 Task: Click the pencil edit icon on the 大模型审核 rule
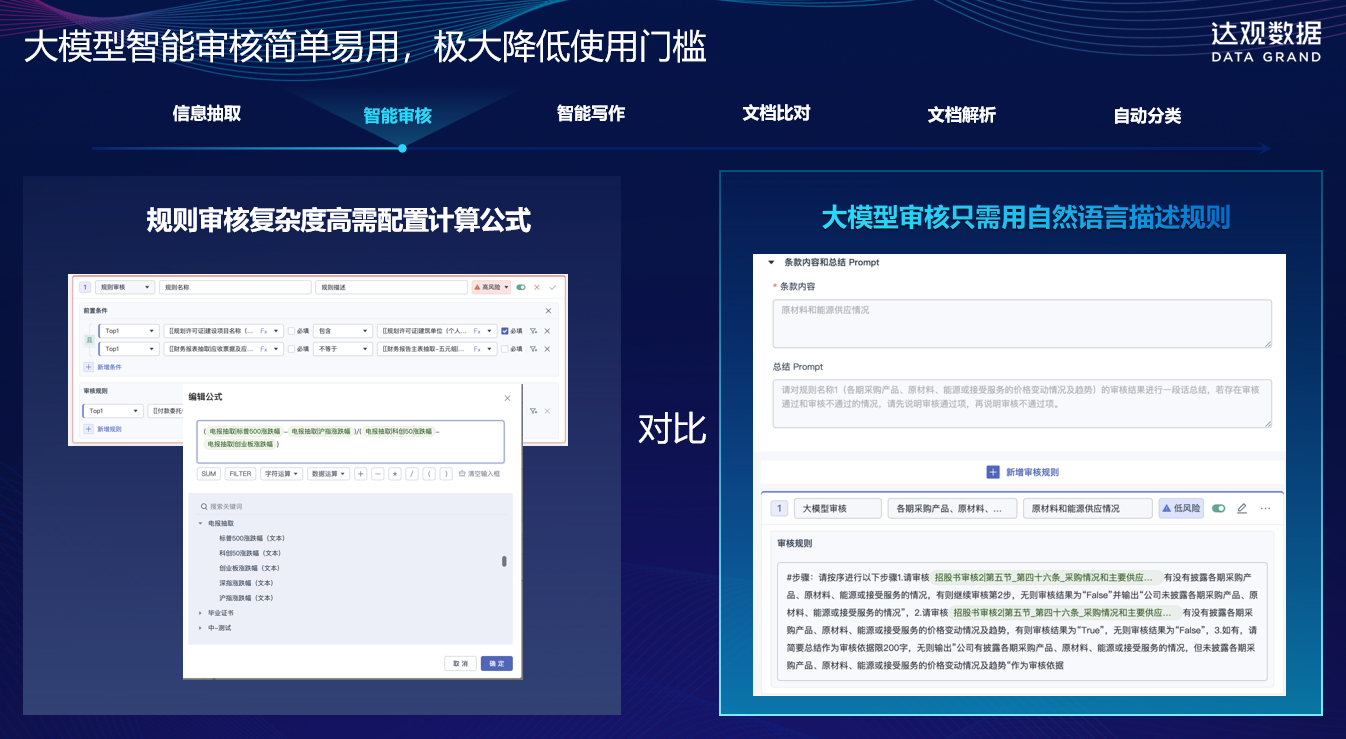(1242, 508)
